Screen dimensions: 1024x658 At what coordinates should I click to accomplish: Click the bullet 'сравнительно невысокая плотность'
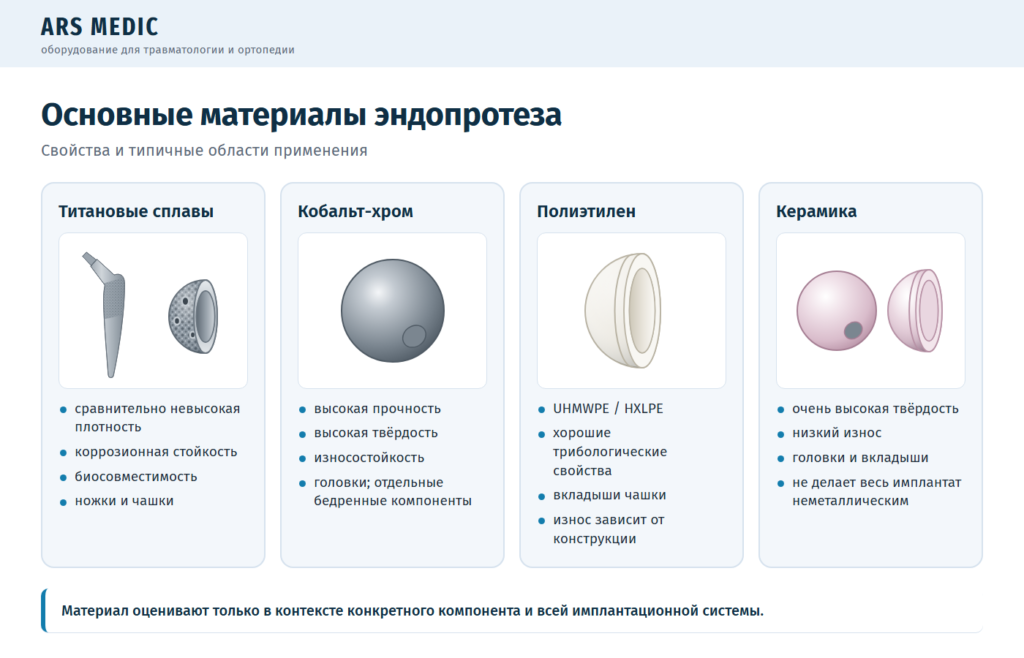tap(157, 418)
